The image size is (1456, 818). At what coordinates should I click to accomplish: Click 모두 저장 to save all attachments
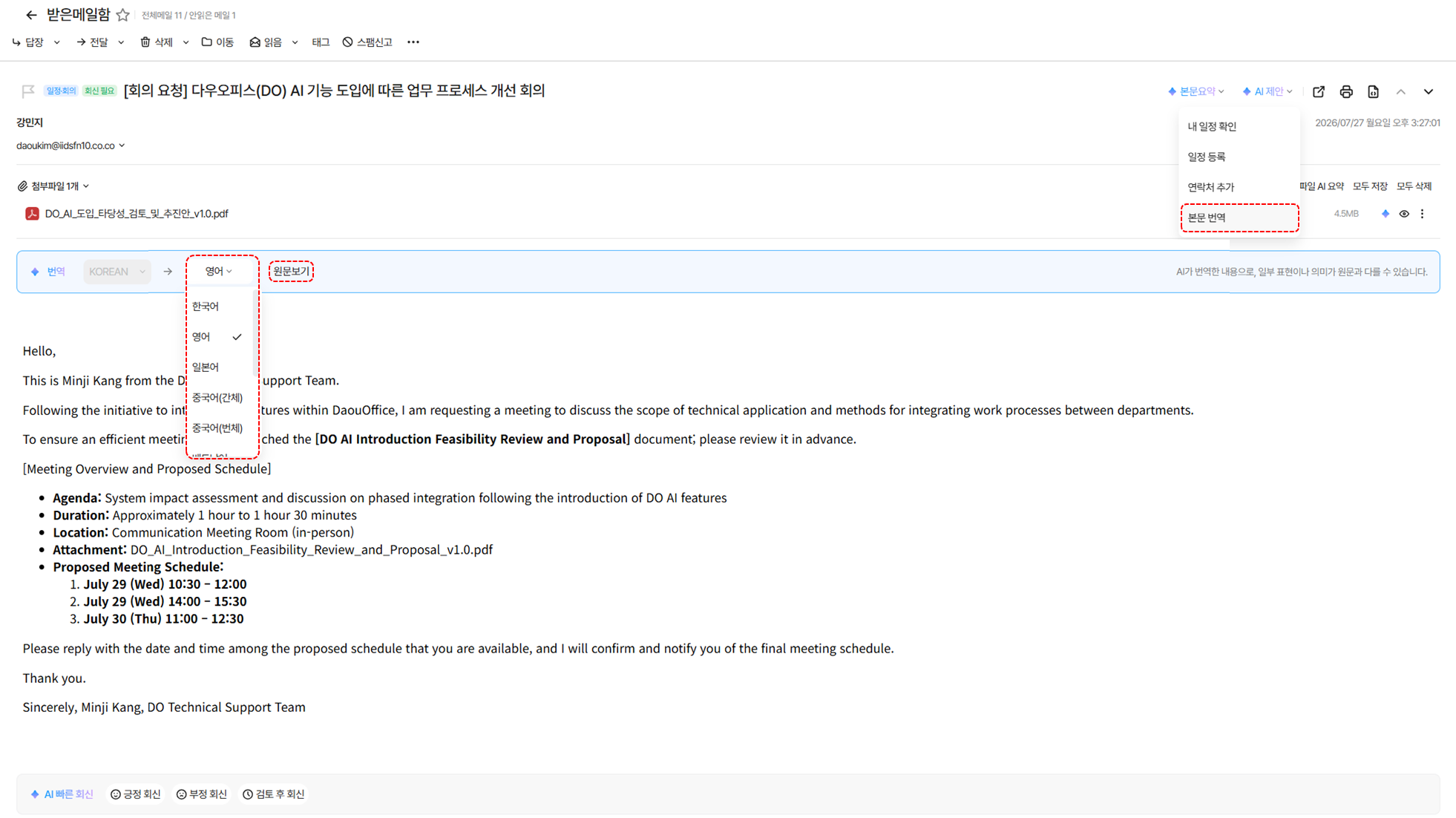1370,186
